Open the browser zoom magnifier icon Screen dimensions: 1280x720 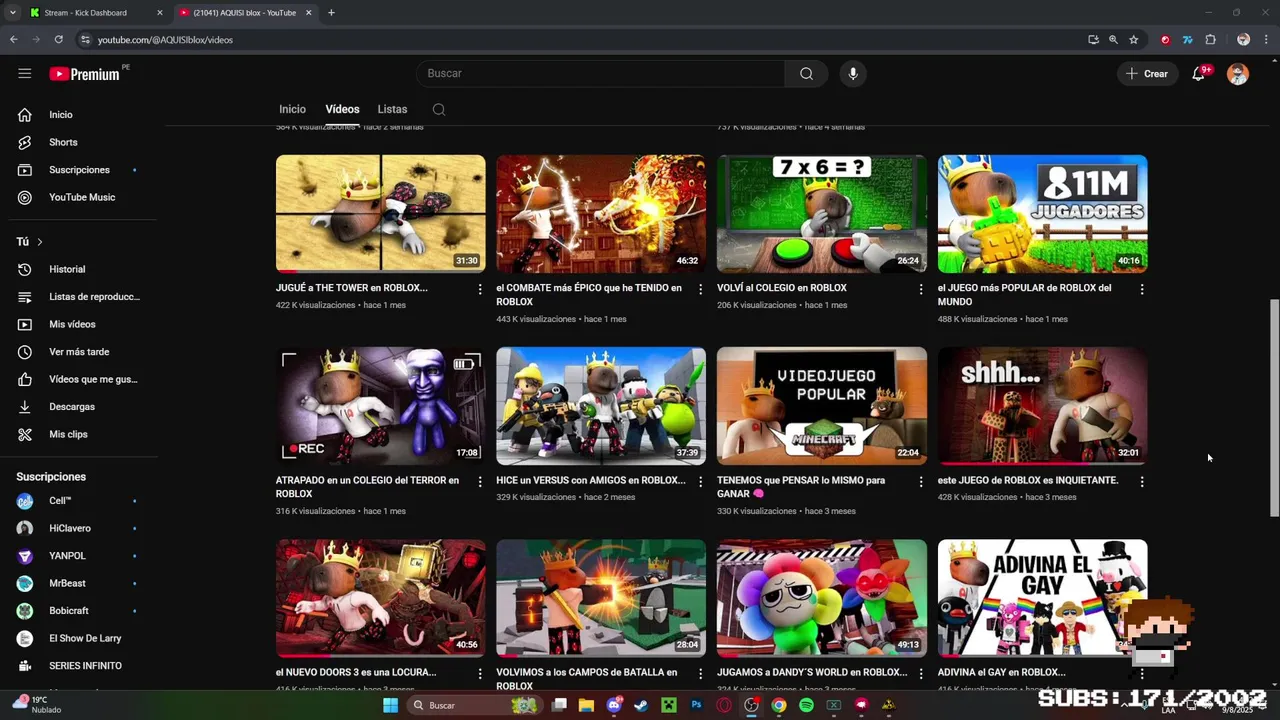(1113, 40)
